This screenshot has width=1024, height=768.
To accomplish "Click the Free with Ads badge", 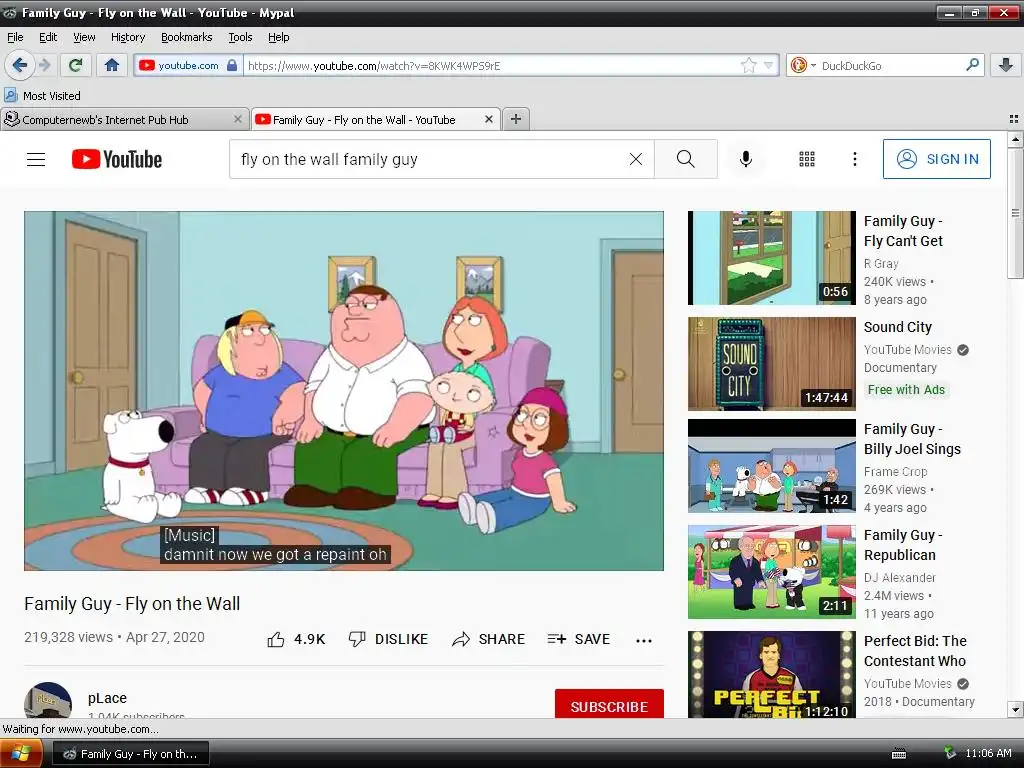I will [906, 390].
